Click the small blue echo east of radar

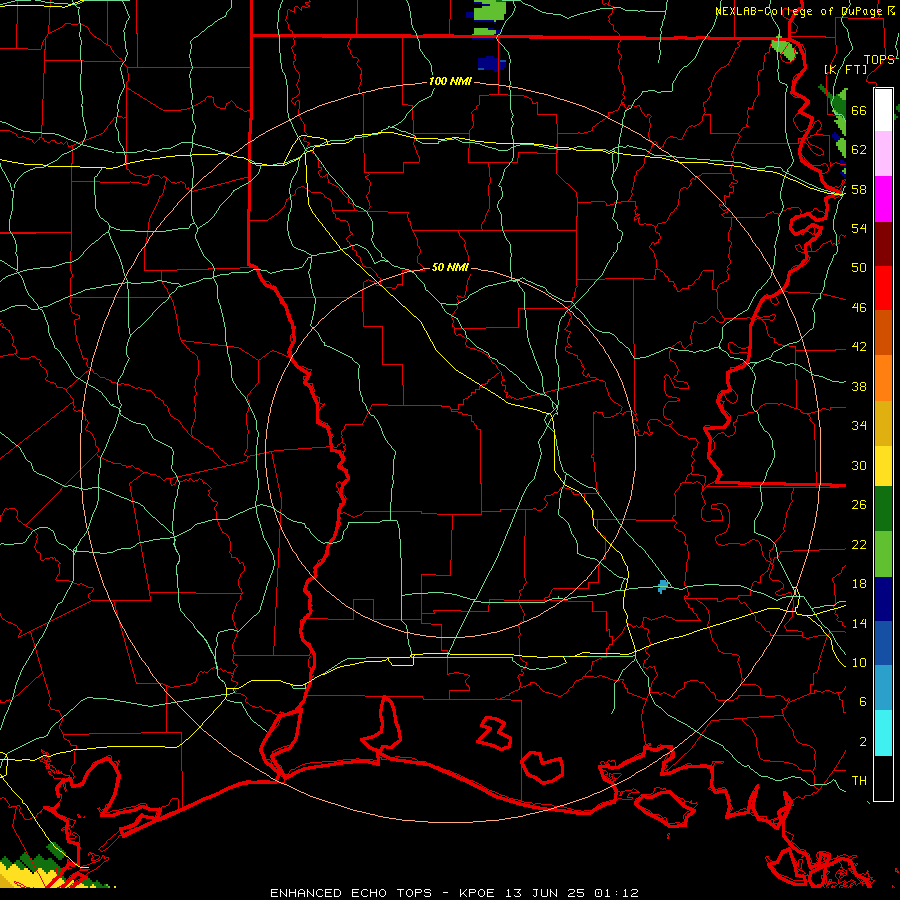663,586
